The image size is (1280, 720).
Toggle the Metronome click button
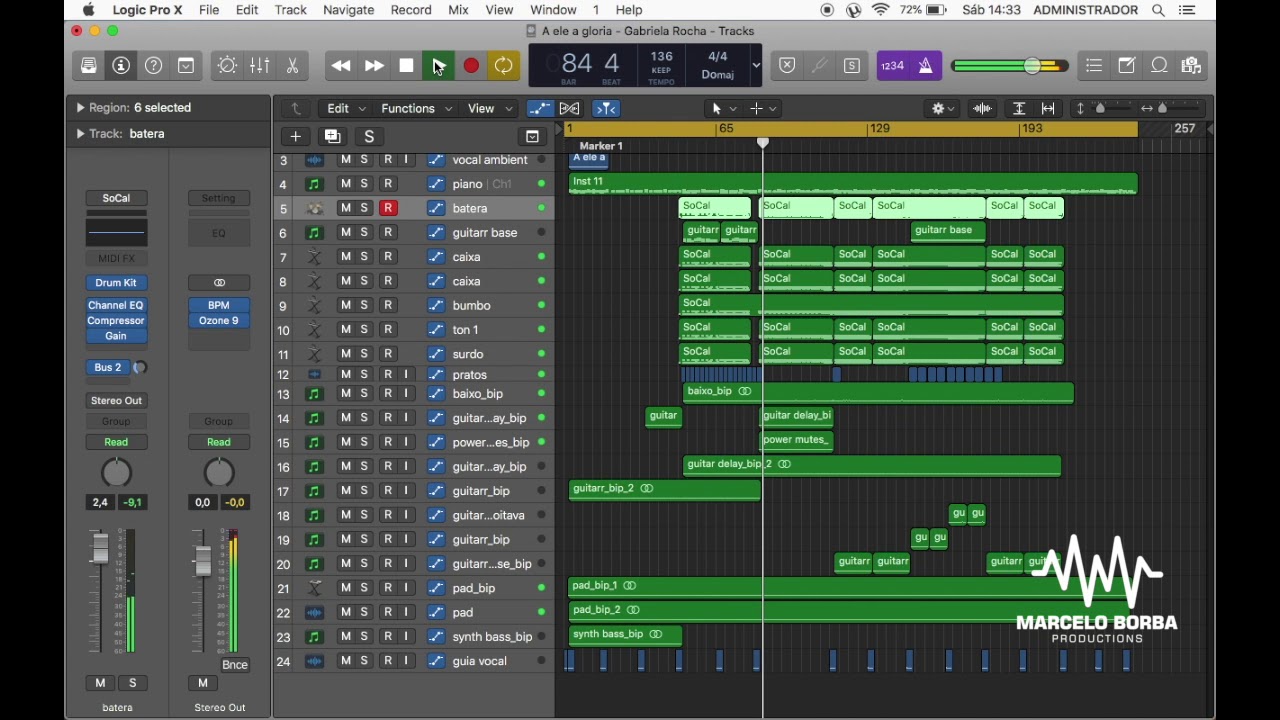pos(925,66)
